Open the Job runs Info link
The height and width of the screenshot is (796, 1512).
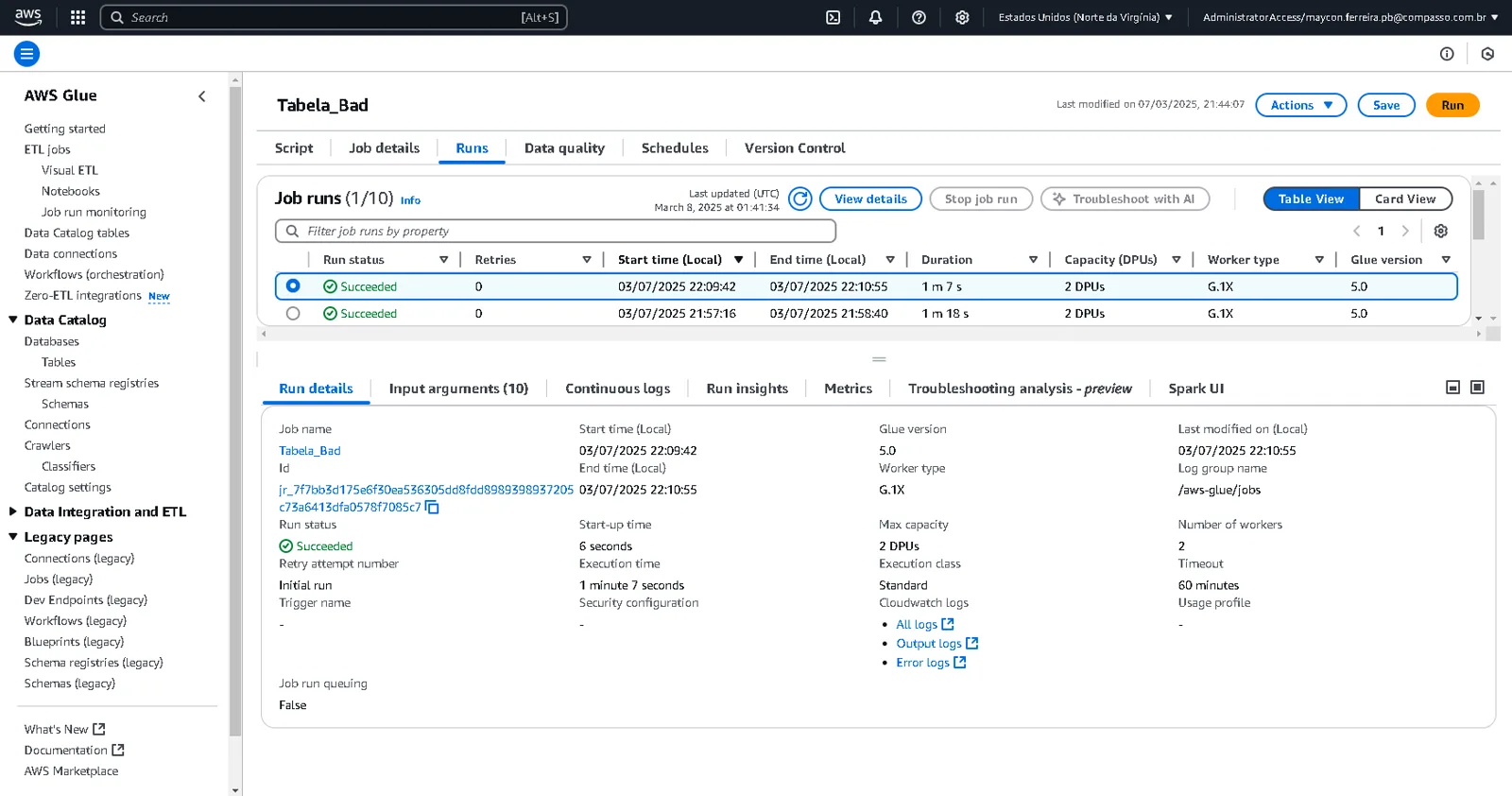[410, 200]
